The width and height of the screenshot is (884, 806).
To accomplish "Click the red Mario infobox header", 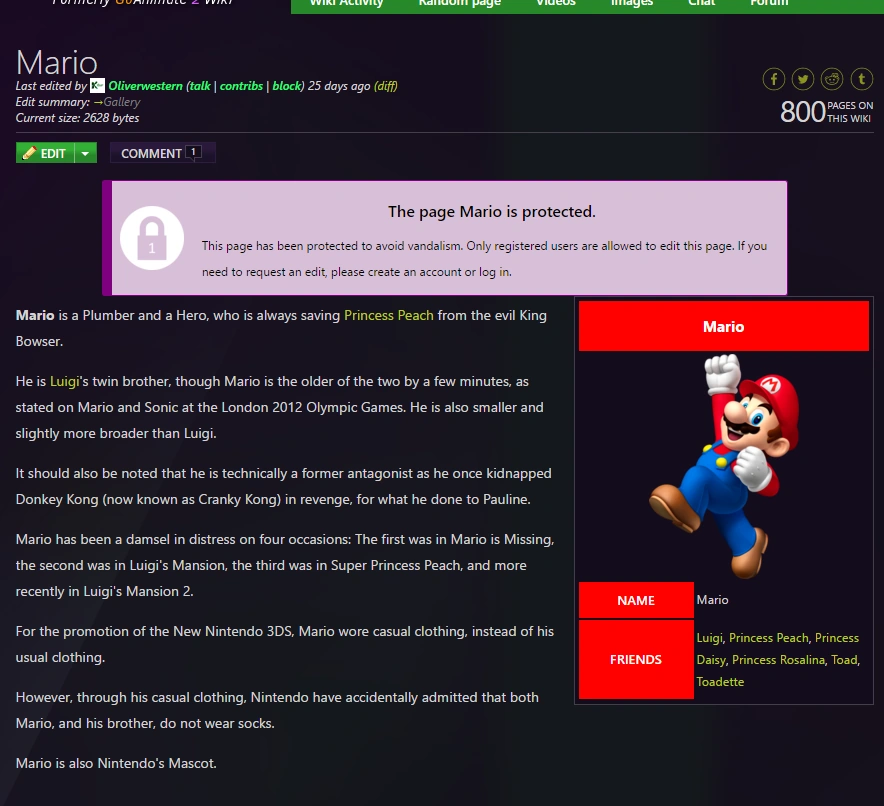I will (x=723, y=326).
